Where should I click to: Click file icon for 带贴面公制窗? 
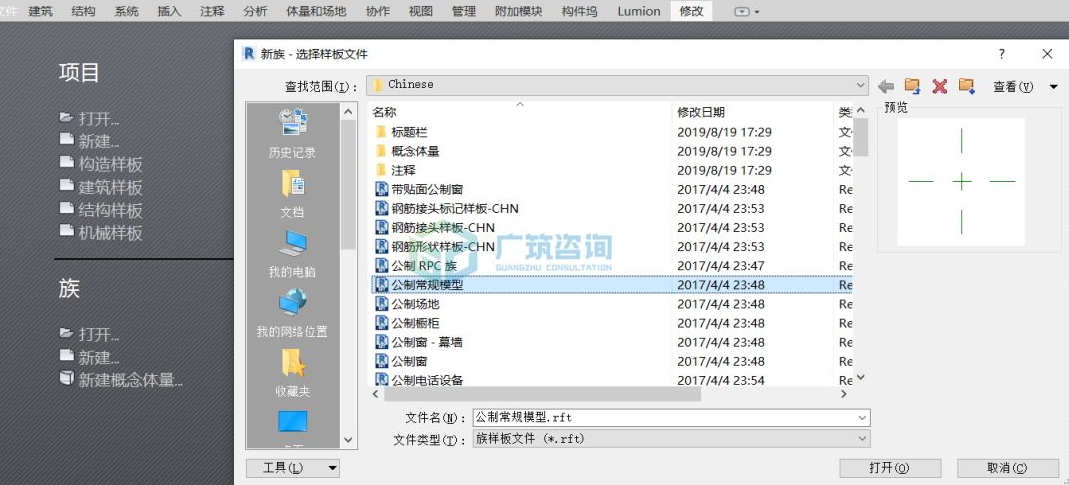click(x=382, y=190)
